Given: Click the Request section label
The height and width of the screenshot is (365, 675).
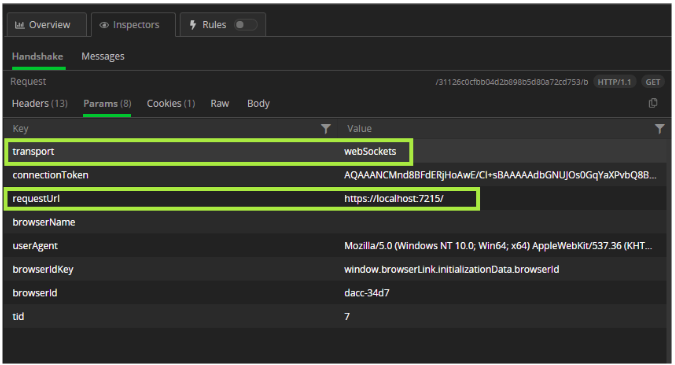Looking at the screenshot, I should 28,81.
